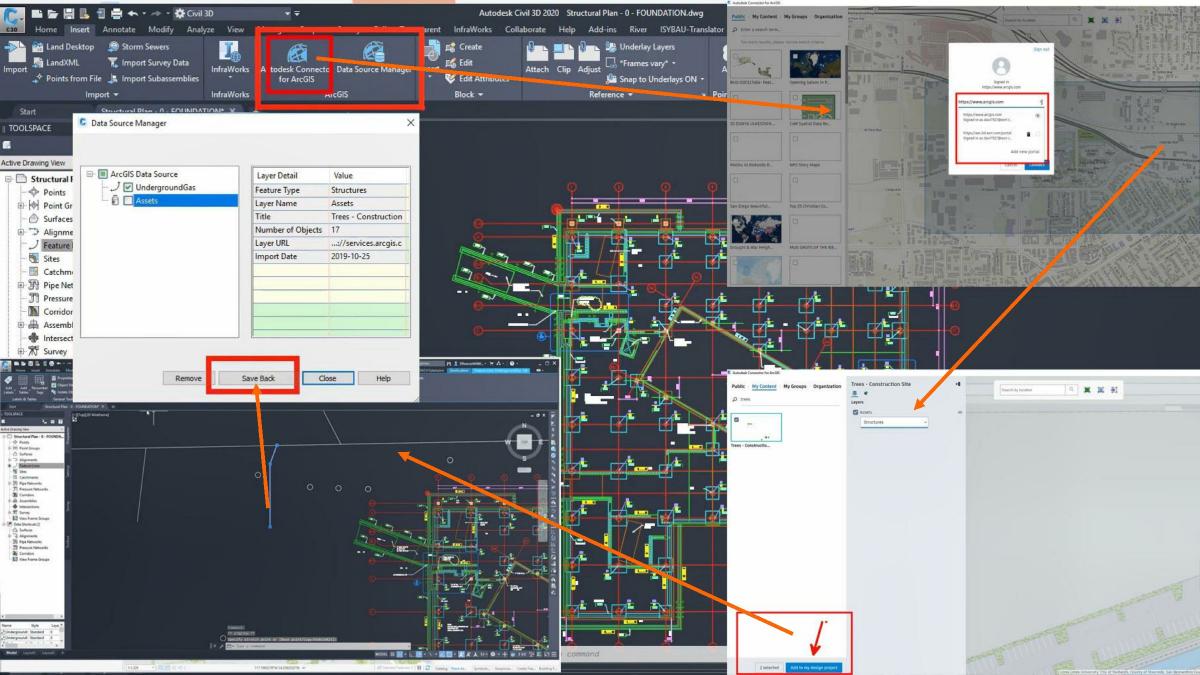This screenshot has height=675, width=1200.
Task: Open My Content tab in connector
Action: tap(764, 386)
